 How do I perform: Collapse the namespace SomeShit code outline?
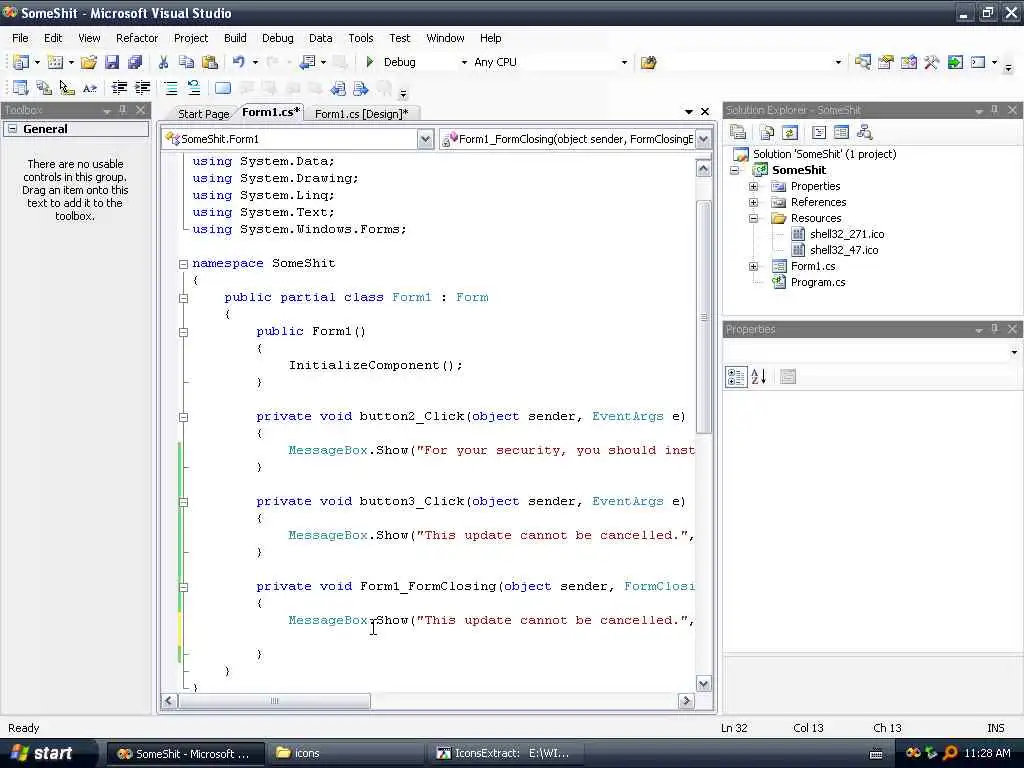[184, 264]
